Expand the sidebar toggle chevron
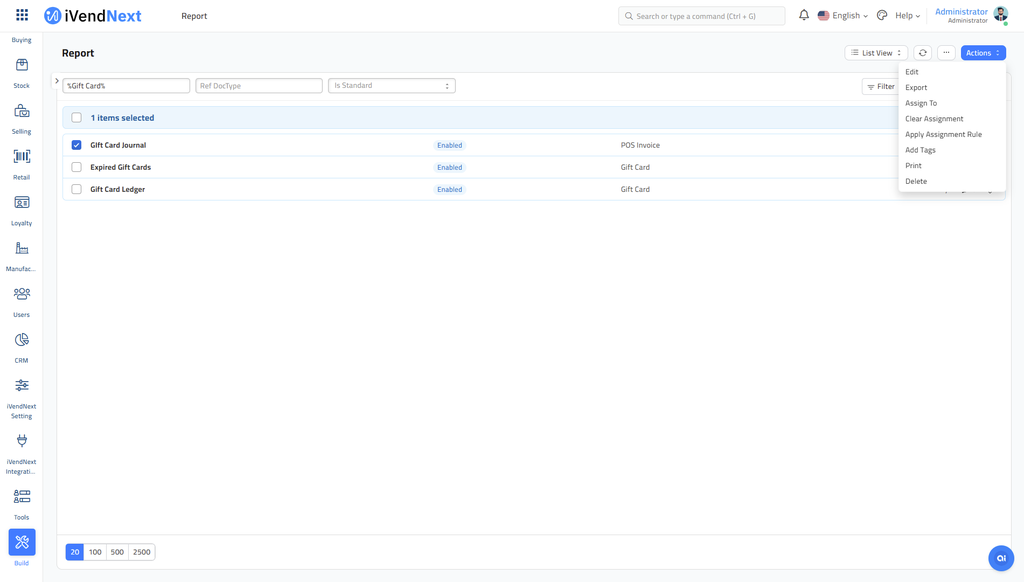Screen dimensions: 1024x582 point(57,81)
